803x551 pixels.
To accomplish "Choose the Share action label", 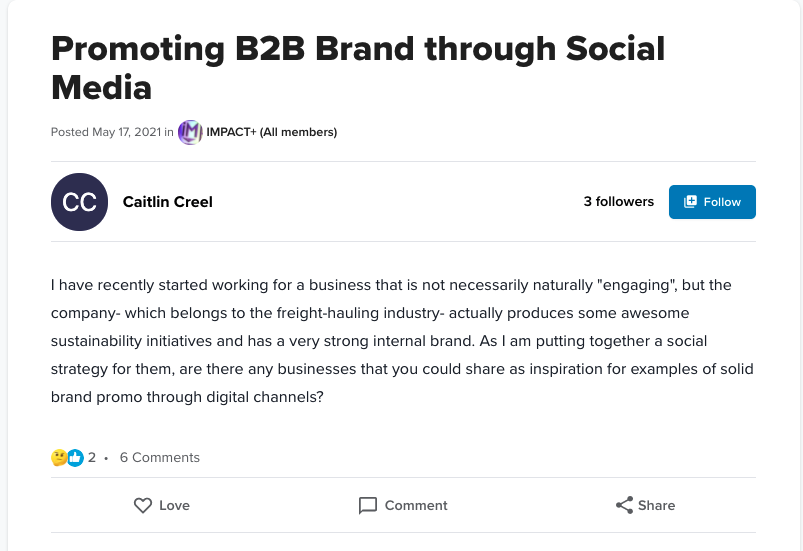I will point(656,506).
